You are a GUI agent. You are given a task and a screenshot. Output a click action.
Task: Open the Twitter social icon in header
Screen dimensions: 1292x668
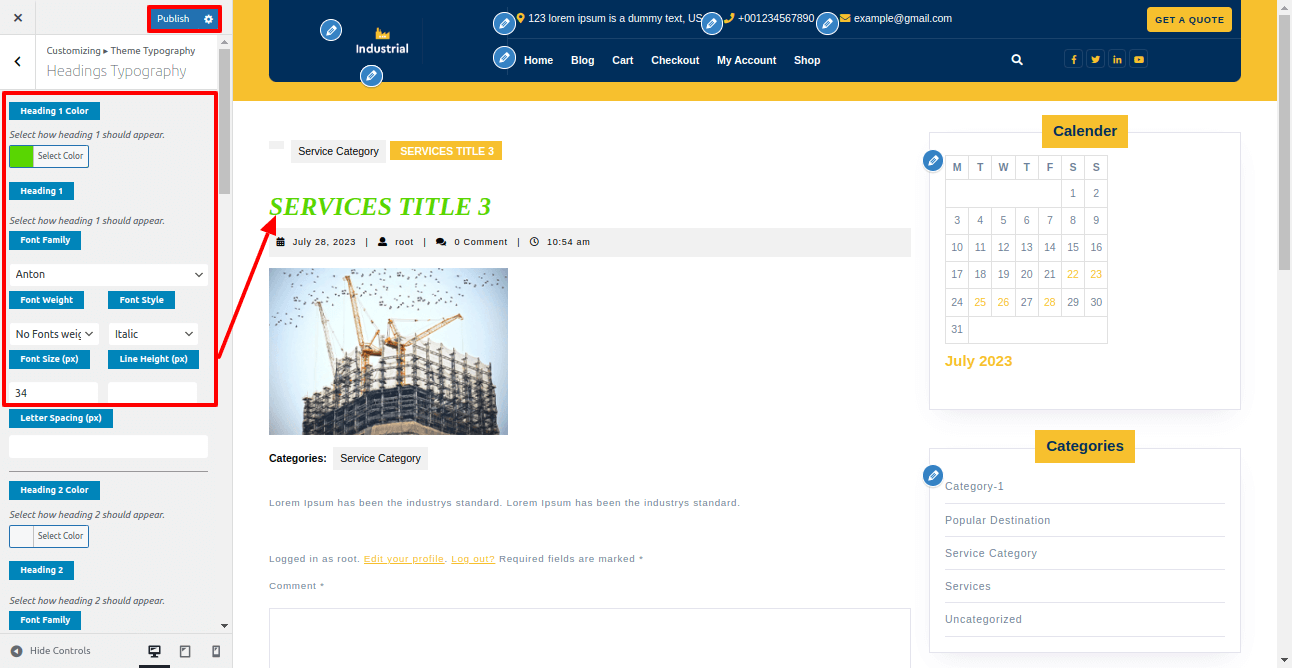coord(1096,60)
